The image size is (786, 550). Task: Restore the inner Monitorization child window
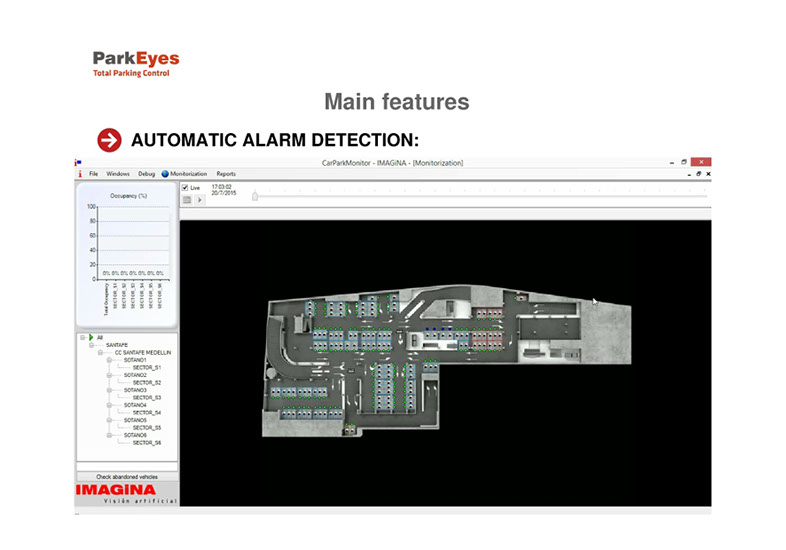[698, 174]
